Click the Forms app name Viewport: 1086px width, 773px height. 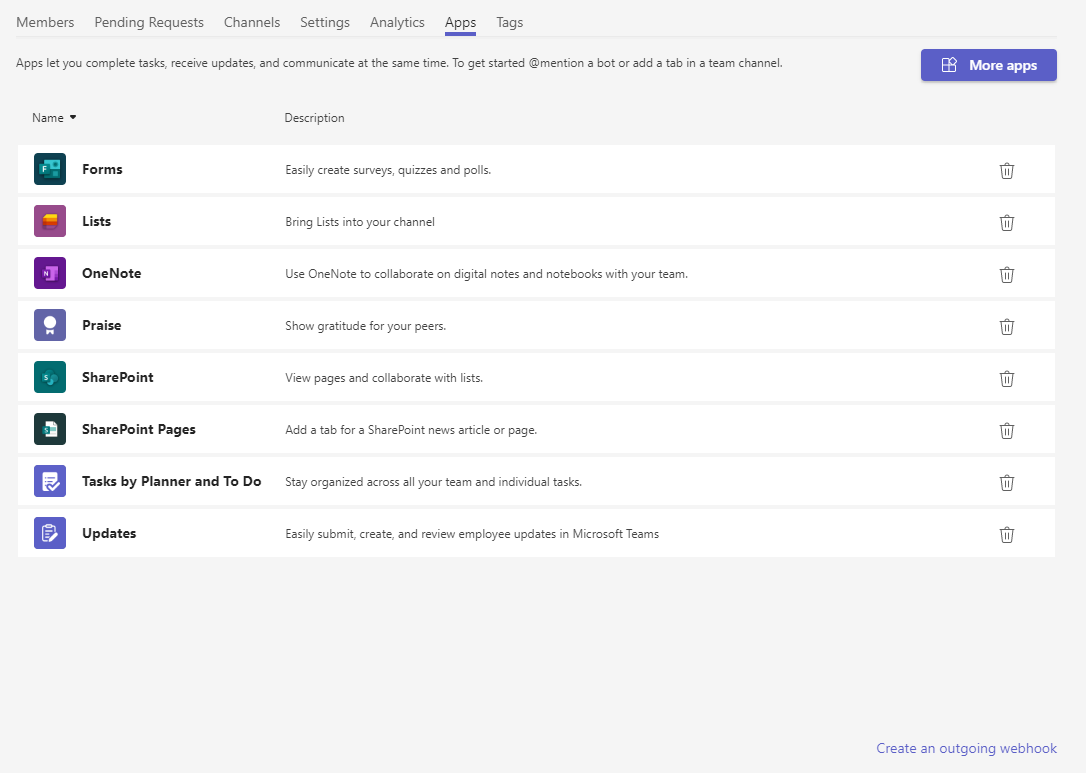pos(103,169)
